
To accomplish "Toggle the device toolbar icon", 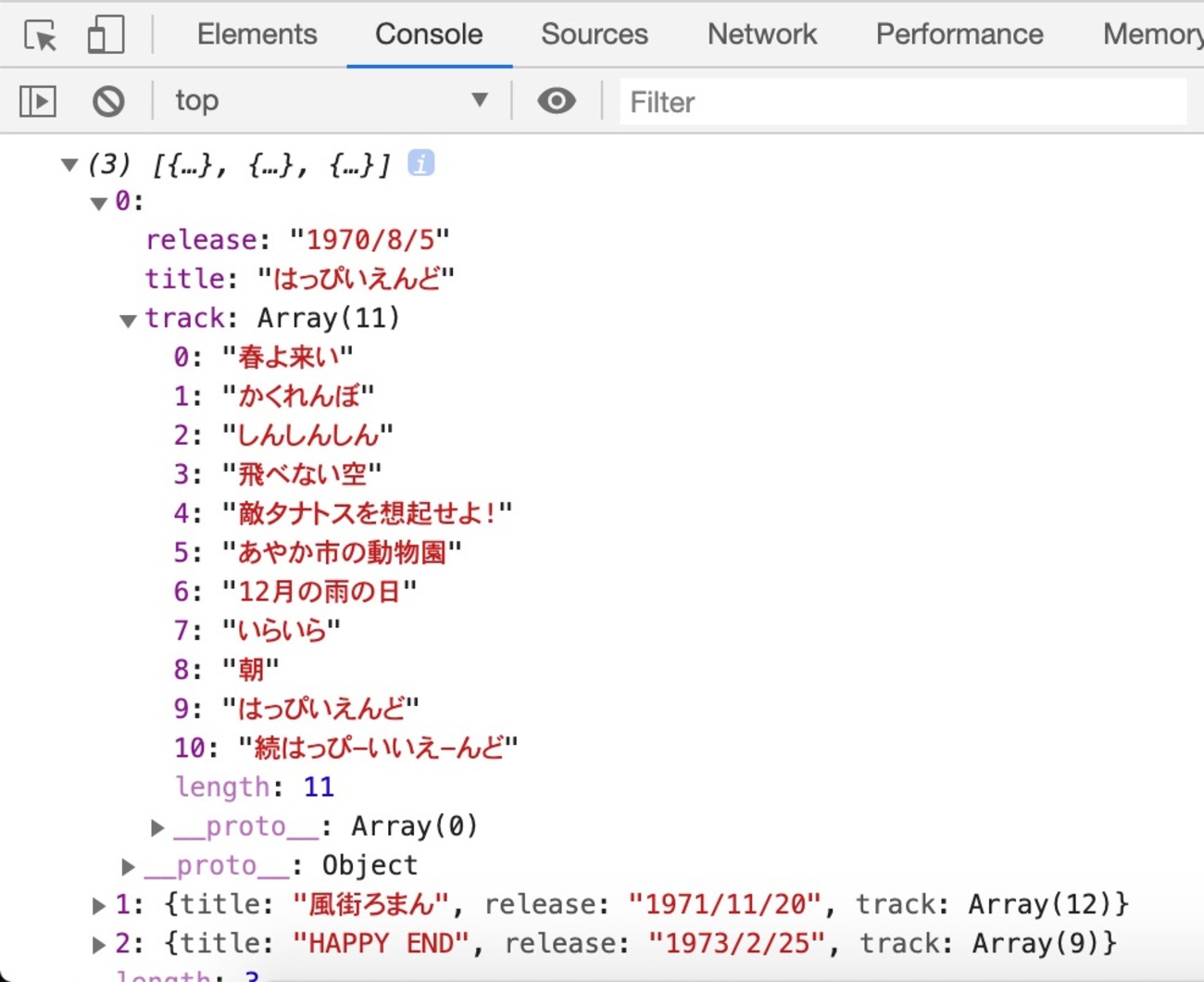I will 106,34.
